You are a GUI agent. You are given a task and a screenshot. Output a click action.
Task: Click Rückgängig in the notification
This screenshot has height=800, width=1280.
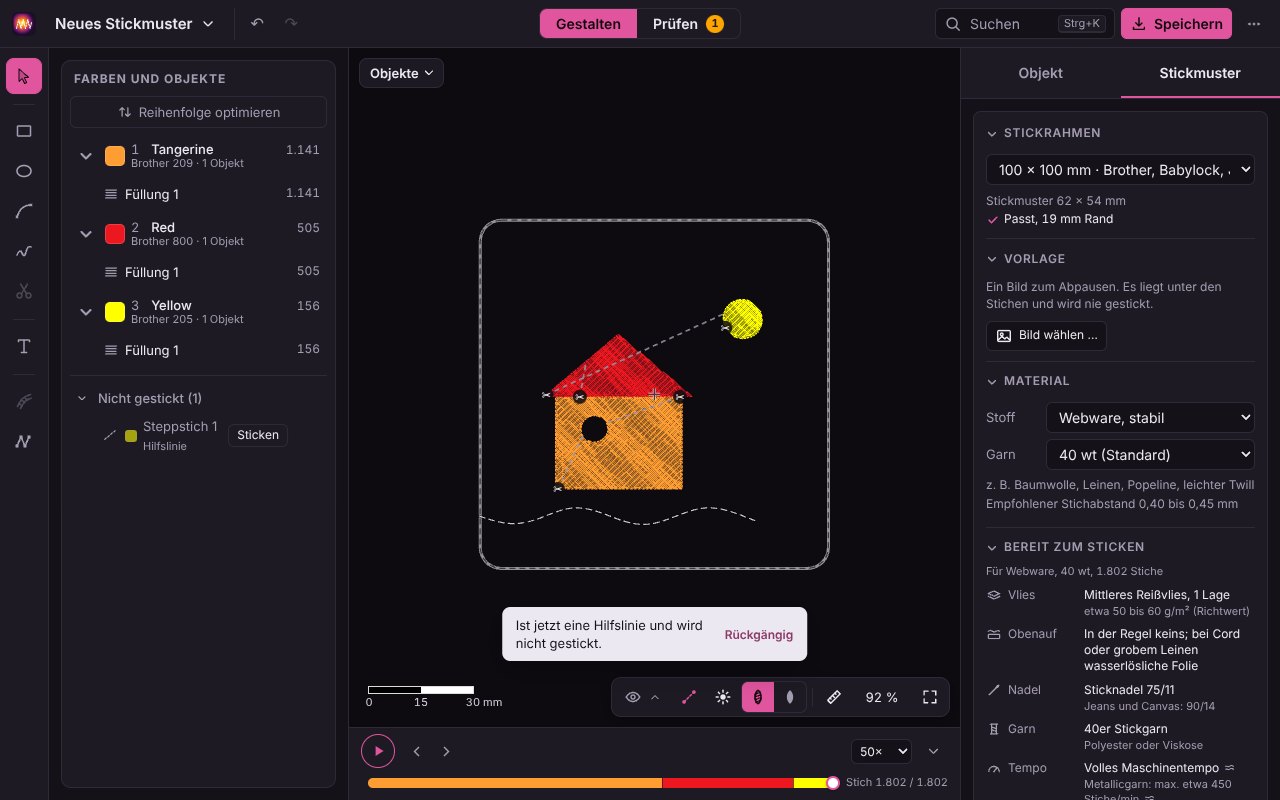tap(759, 635)
